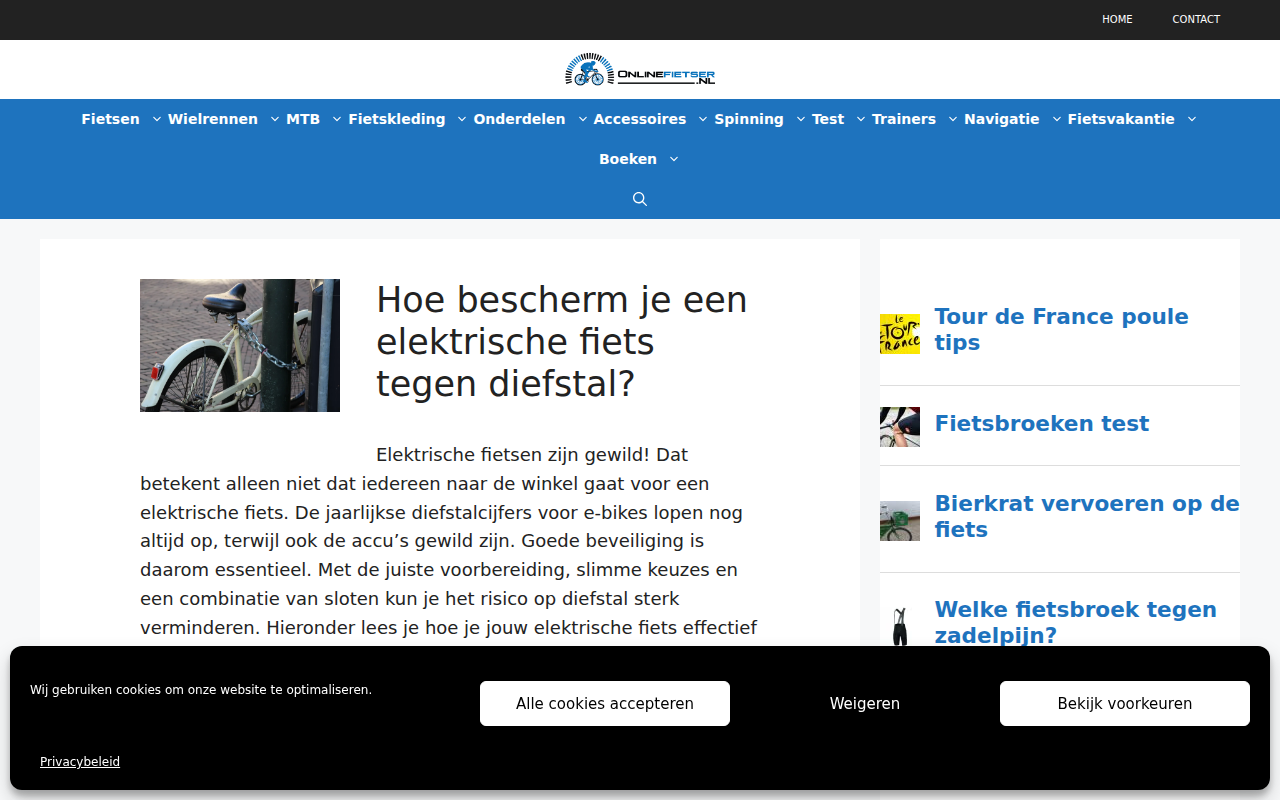Expand the Accessoires submenu arrow

click(x=703, y=119)
